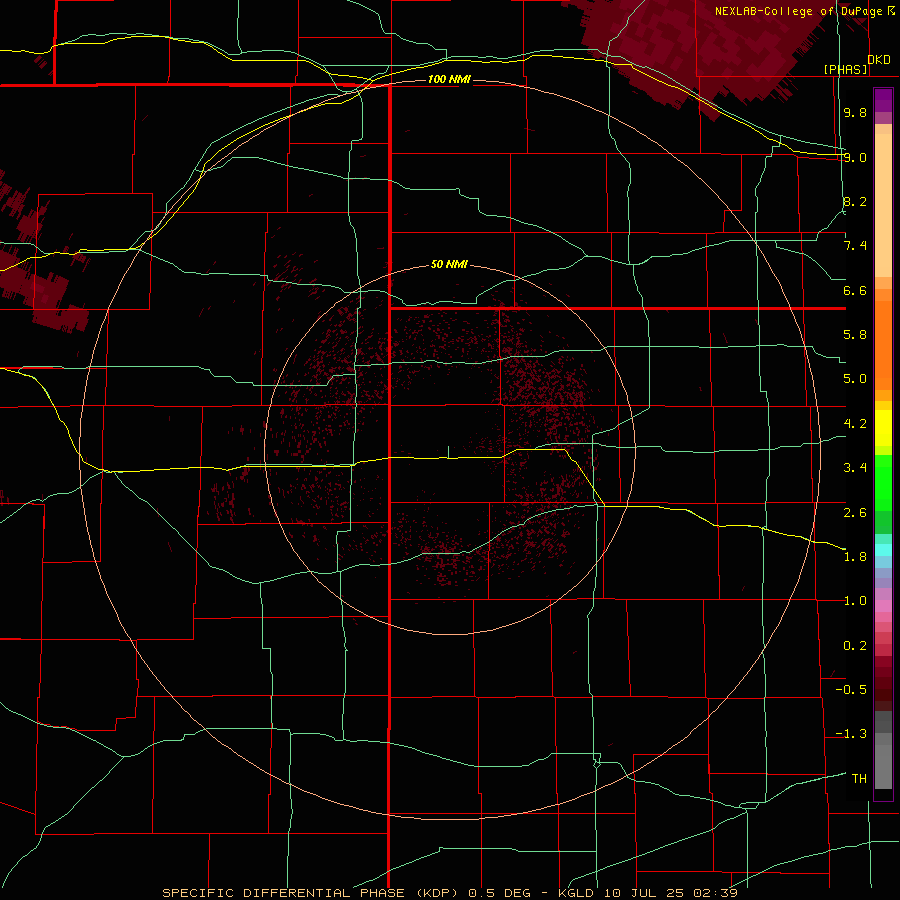Click the 9.0 value on color scale
Image resolution: width=900 pixels, height=900 pixels.
point(855,157)
